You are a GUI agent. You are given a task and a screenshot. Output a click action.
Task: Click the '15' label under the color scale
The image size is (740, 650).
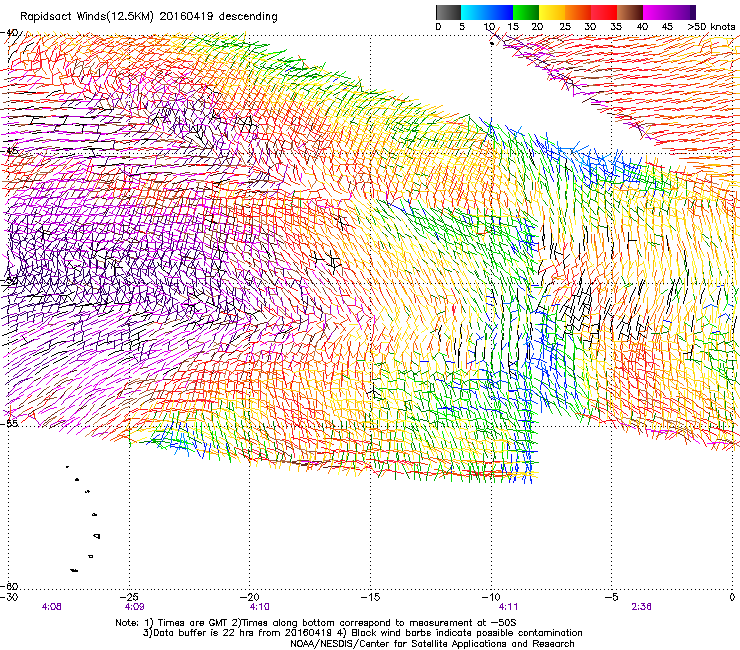coord(513,27)
